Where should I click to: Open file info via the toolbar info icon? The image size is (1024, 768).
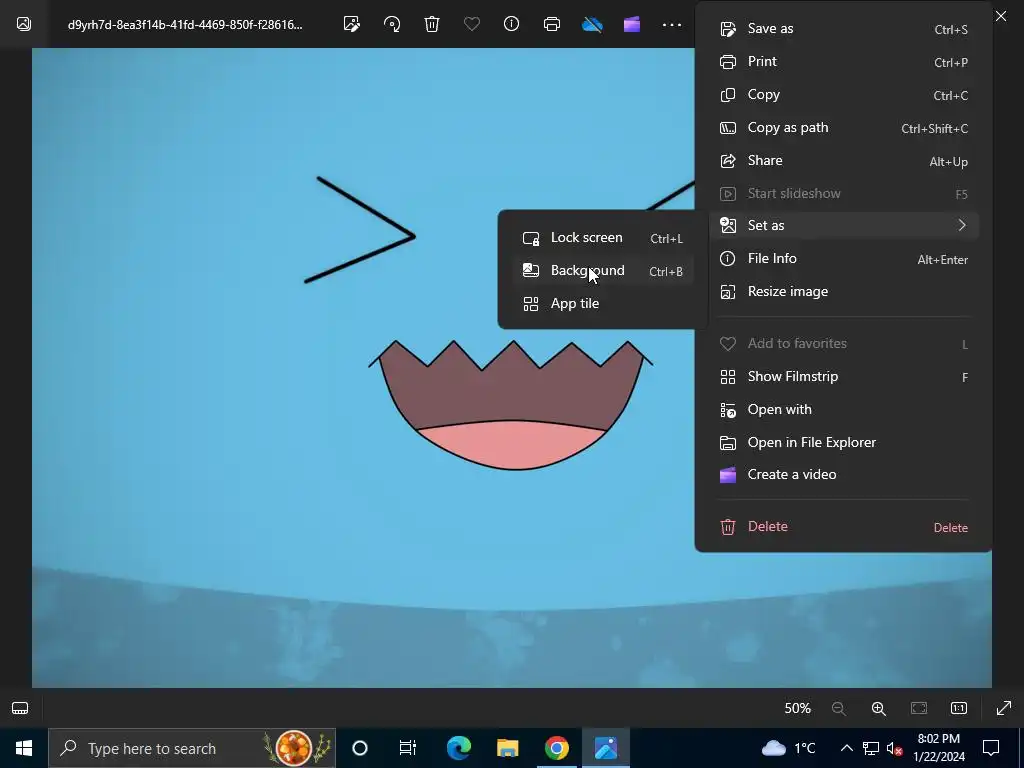click(511, 24)
